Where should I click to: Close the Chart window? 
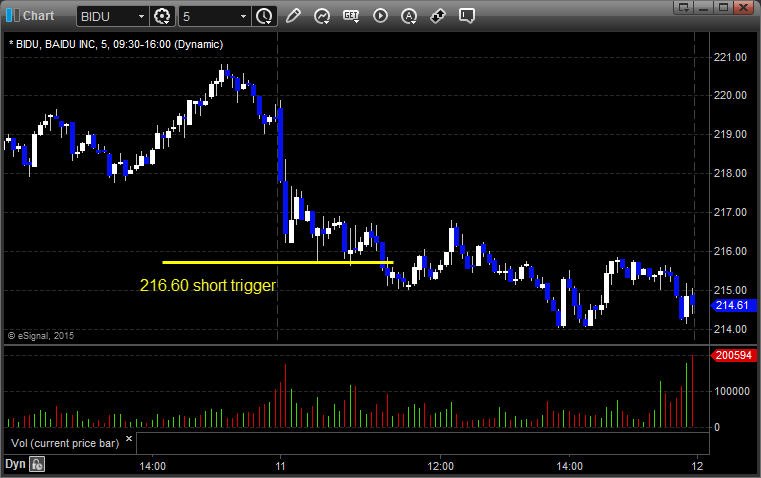(x=744, y=7)
